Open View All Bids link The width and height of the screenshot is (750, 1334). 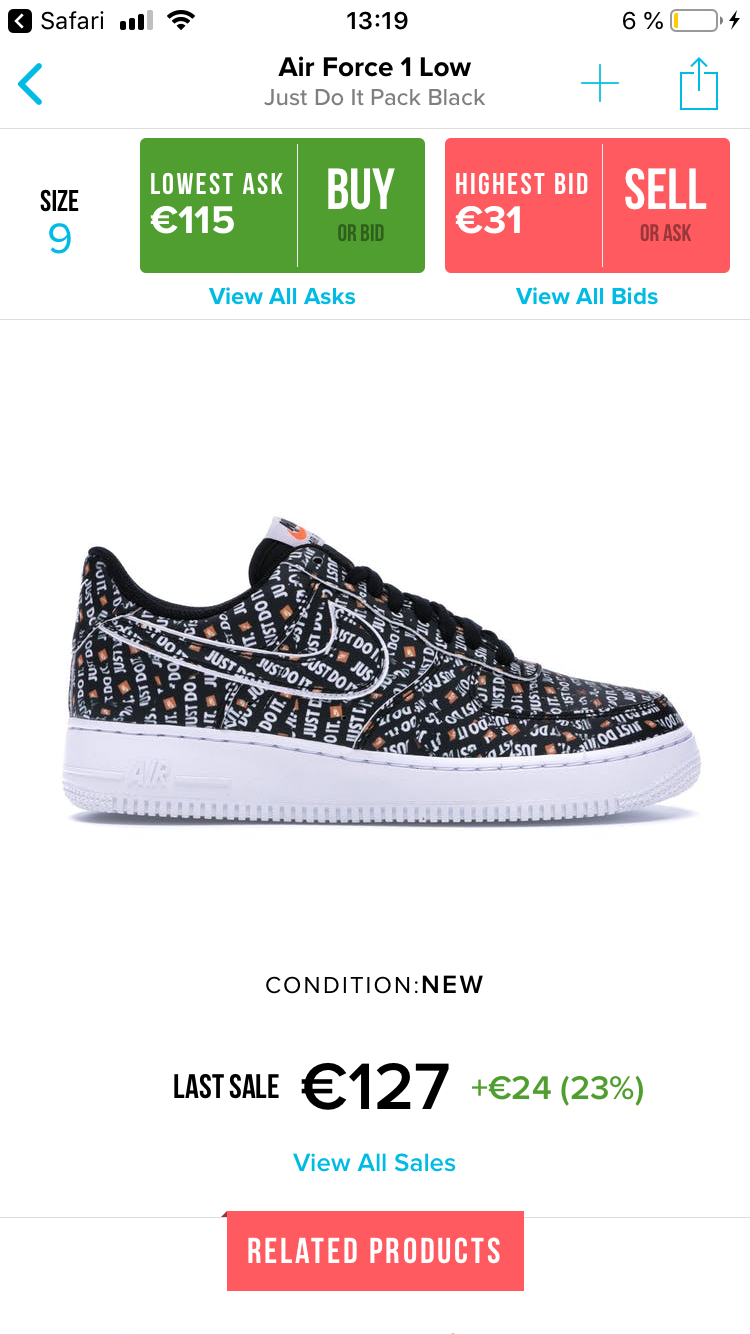[x=587, y=296]
